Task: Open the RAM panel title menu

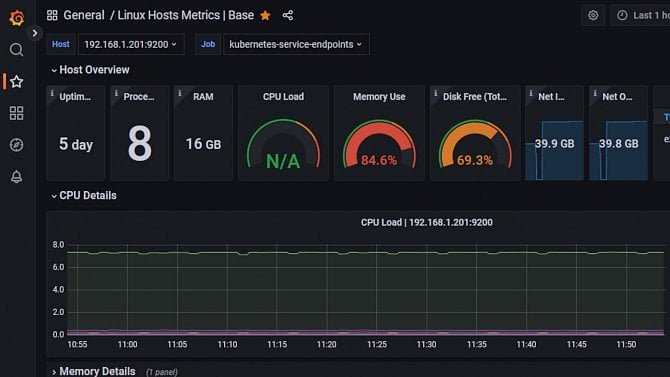Action: [203, 97]
